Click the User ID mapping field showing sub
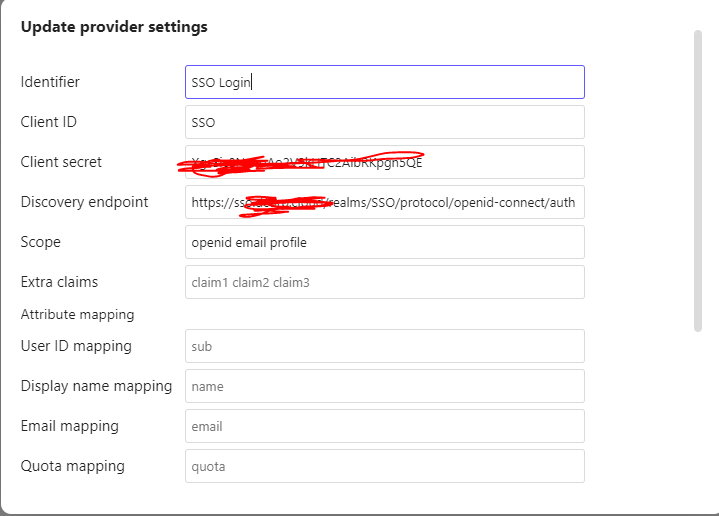This screenshot has width=719, height=516. pyautogui.click(x=384, y=346)
